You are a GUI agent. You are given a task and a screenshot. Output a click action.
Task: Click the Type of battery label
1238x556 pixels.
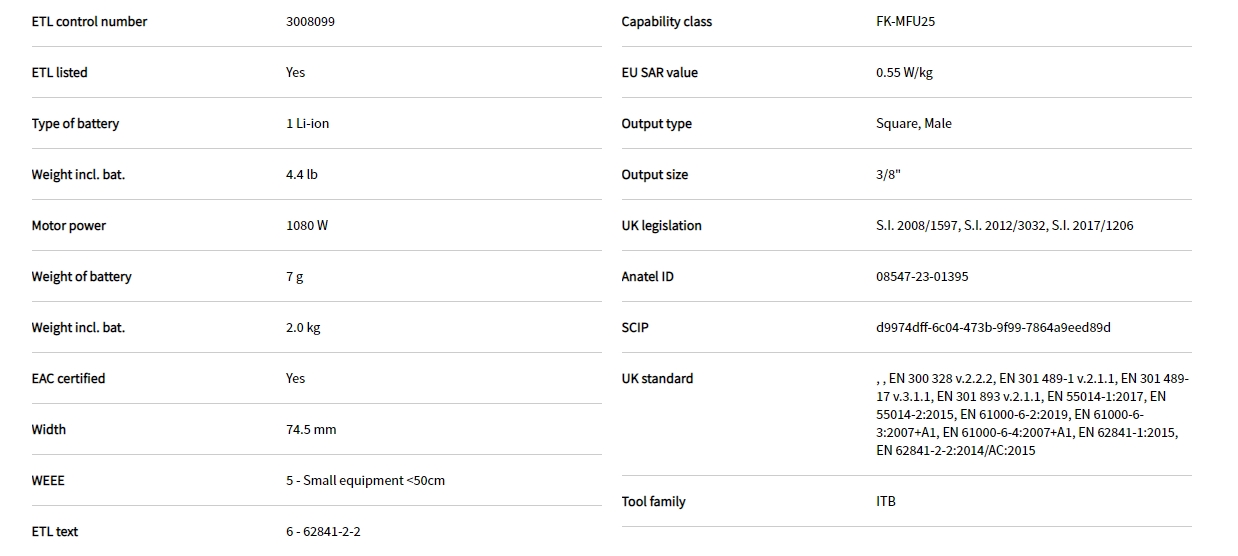tap(75, 124)
